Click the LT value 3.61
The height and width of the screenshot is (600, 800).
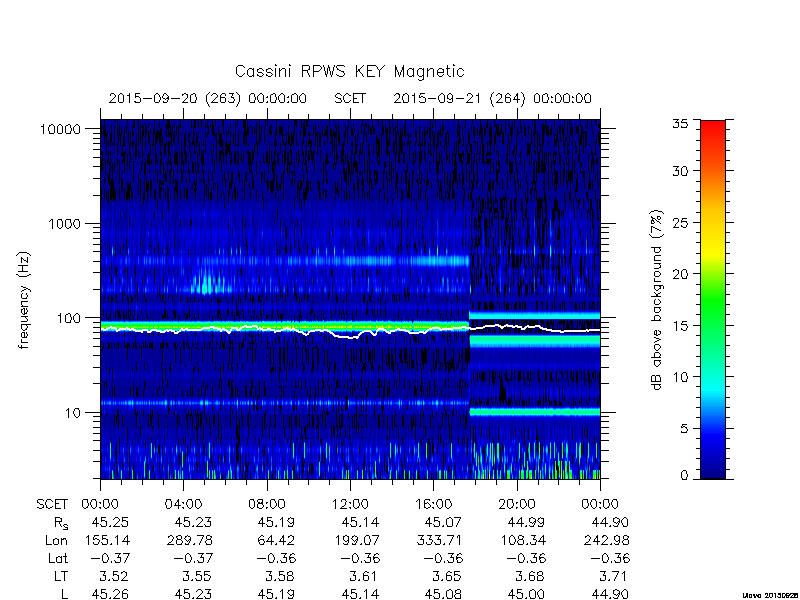[363, 577]
